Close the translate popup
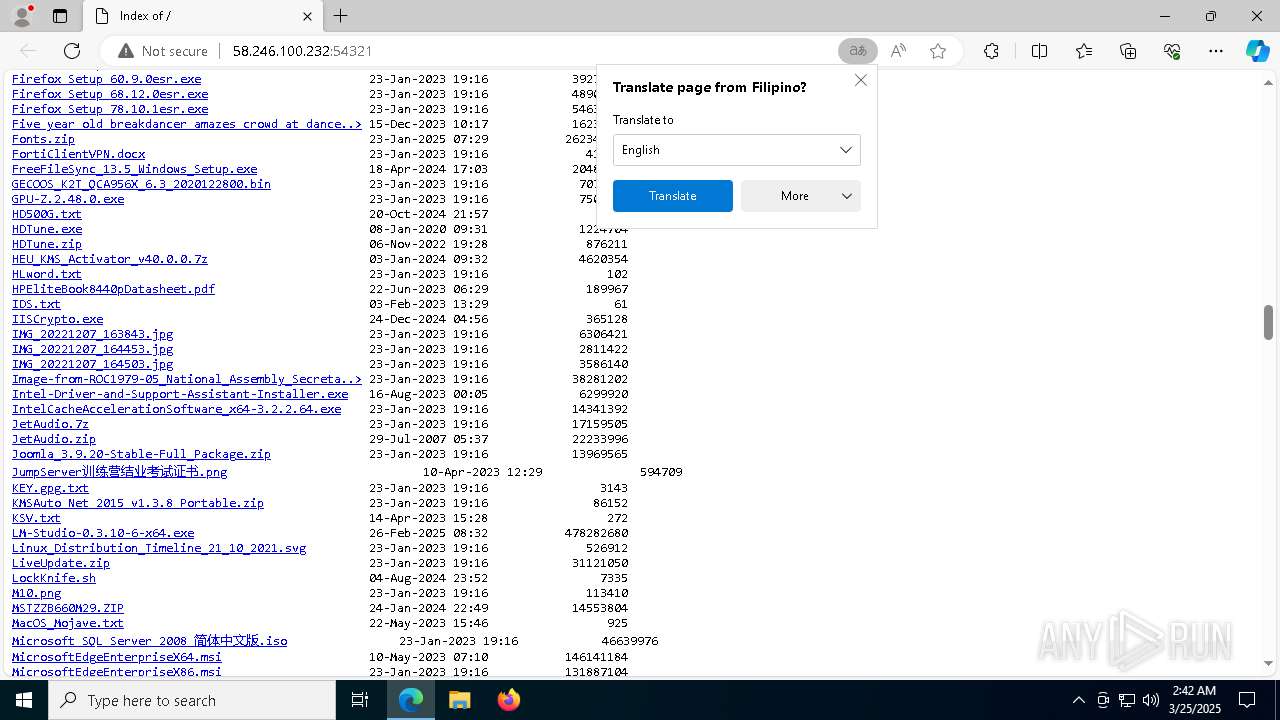Screen dimensions: 1280x720 pyautogui.click(x=860, y=80)
